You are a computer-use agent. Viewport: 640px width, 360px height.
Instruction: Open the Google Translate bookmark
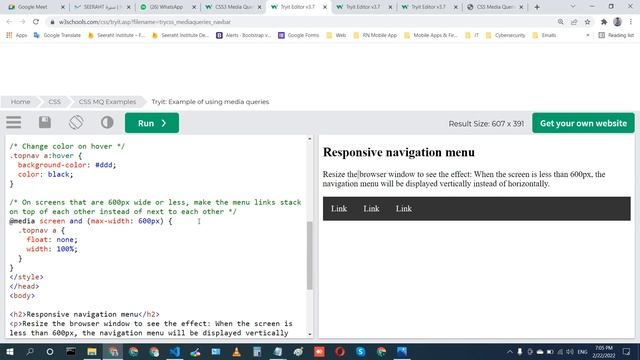57,36
